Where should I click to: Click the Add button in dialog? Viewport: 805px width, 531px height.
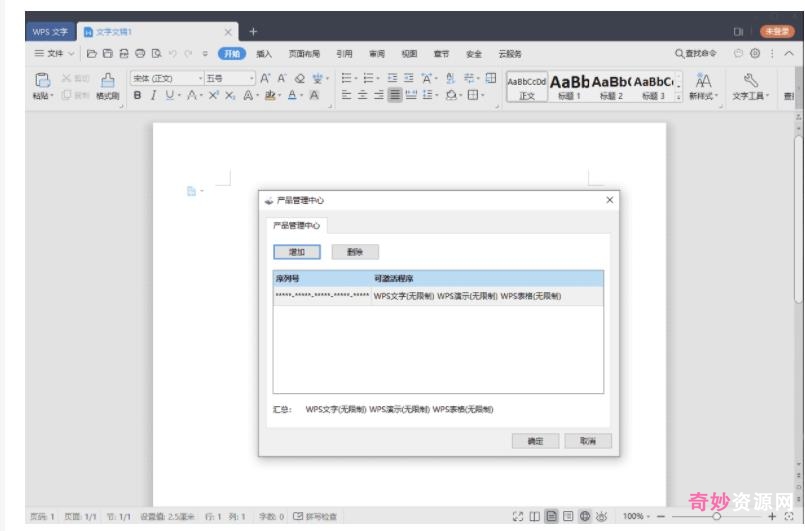coord(297,252)
